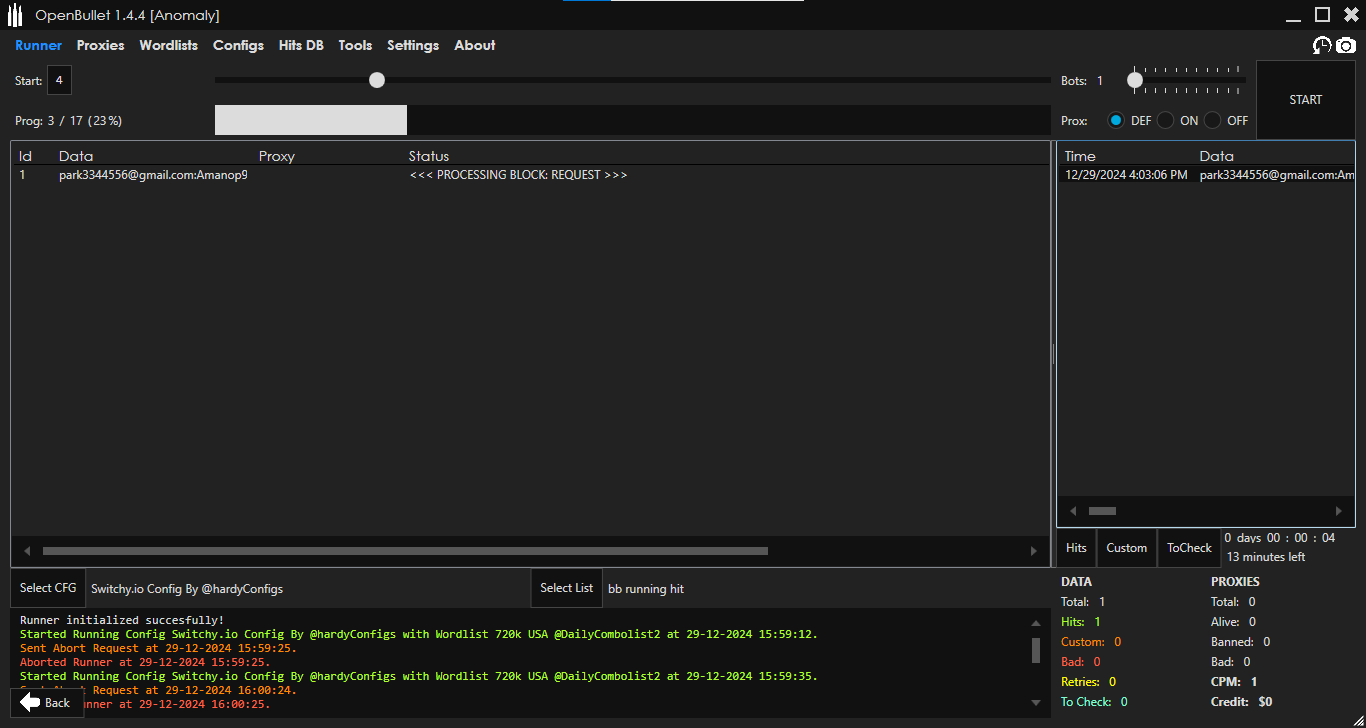The height and width of the screenshot is (728, 1366).
Task: Click right scroll arrow of the runner table
Action: click(1034, 551)
